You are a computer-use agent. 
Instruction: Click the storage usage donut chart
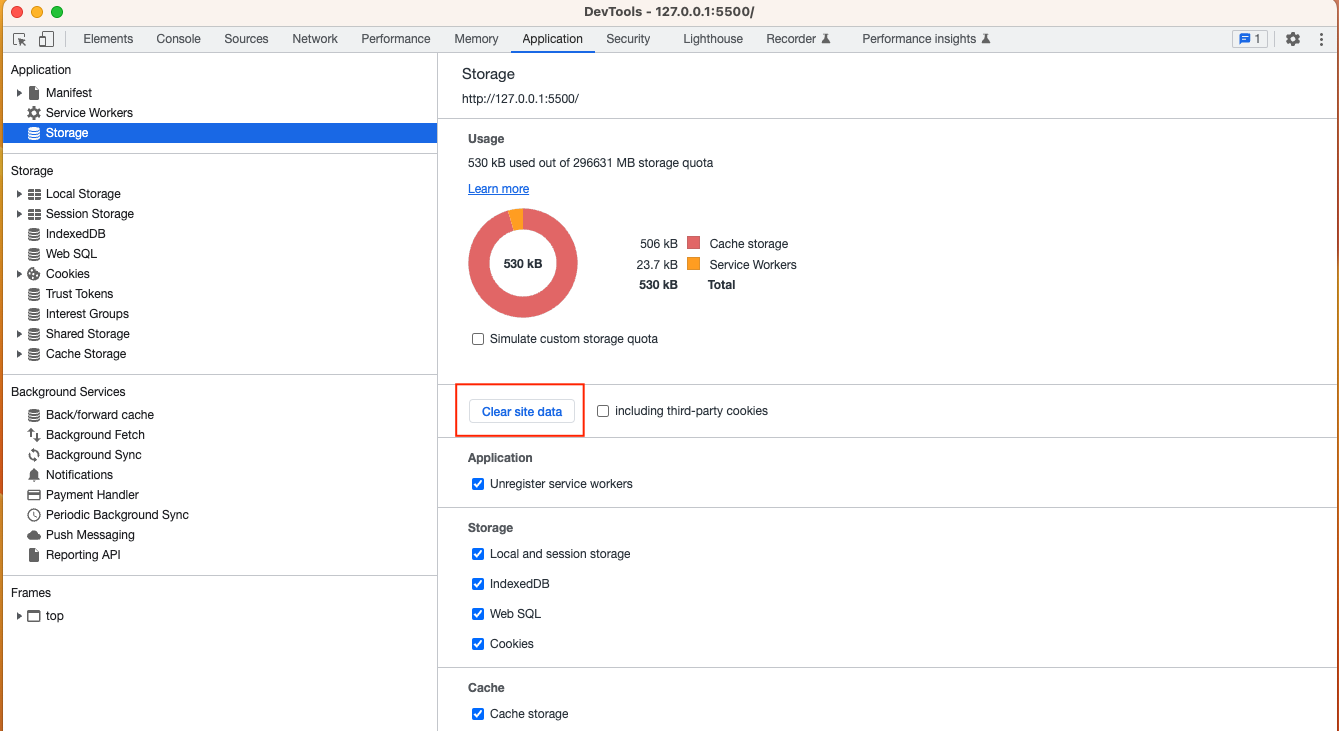[x=523, y=263]
